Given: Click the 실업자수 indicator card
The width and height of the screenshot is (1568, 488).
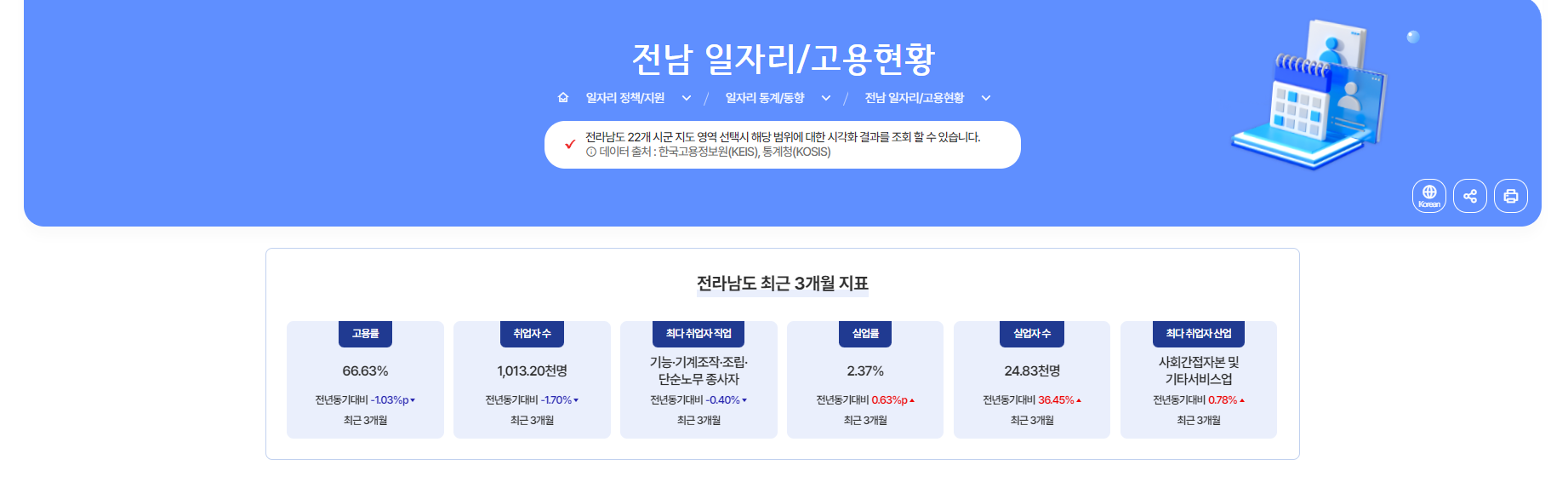Looking at the screenshot, I should pyautogui.click(x=1032, y=380).
